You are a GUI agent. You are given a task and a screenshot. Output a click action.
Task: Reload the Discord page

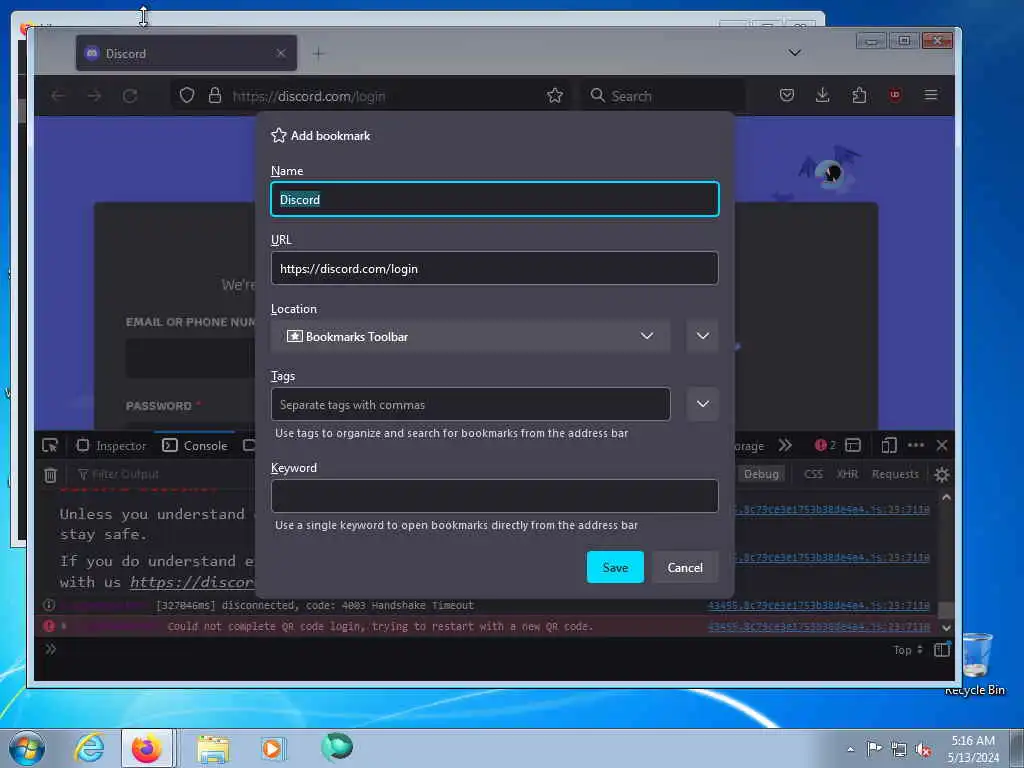tap(130, 96)
